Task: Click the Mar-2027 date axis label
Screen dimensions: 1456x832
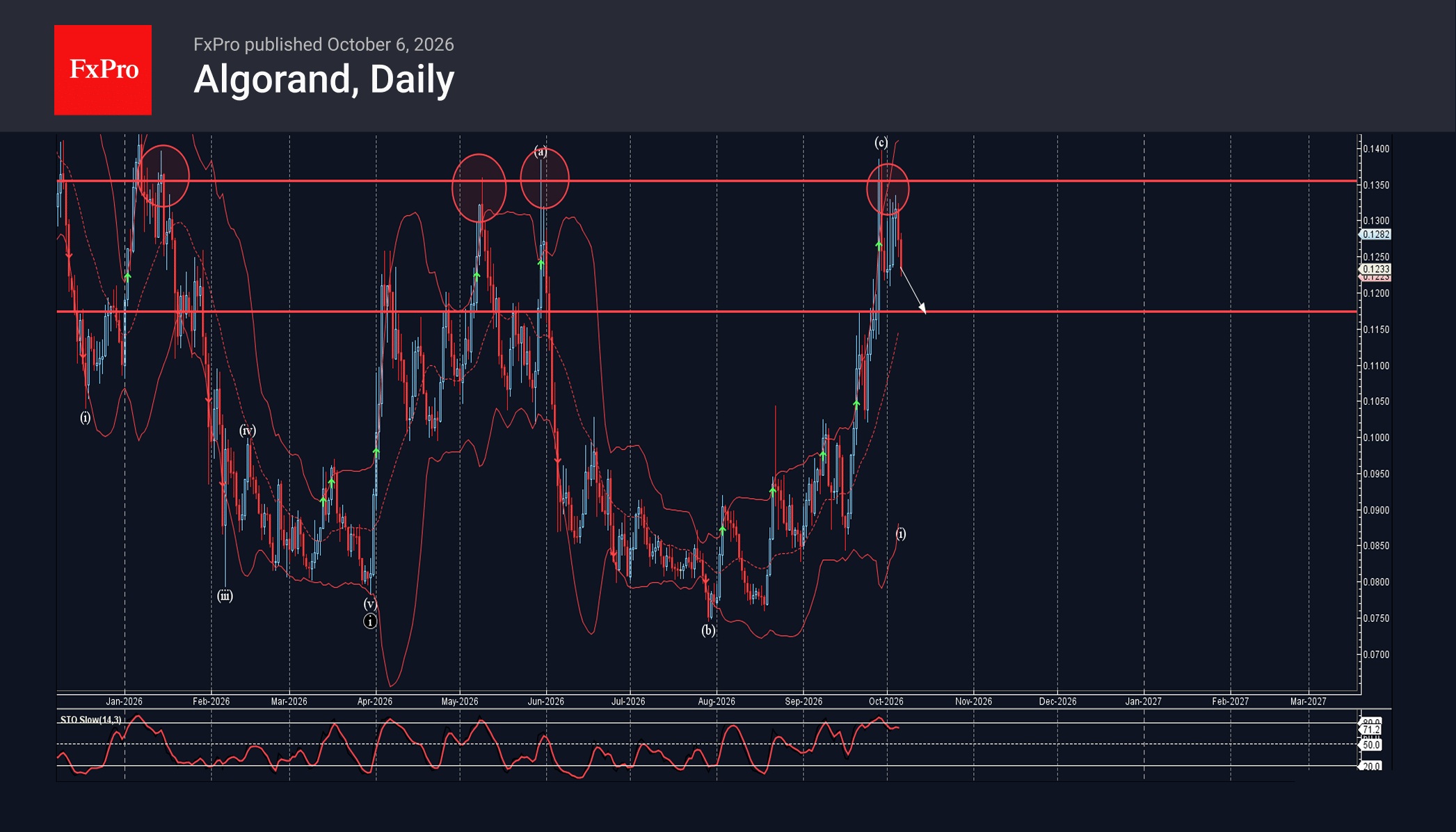Action: point(1309,701)
